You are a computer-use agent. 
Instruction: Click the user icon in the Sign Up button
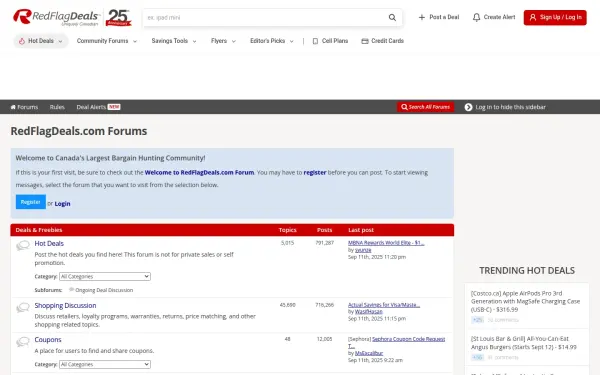click(533, 17)
